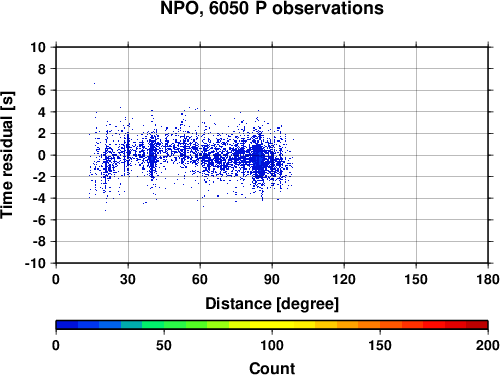Click the isolated outlier point above 6 seconds
Viewport: 500px width, 375px height.
pos(94,83)
